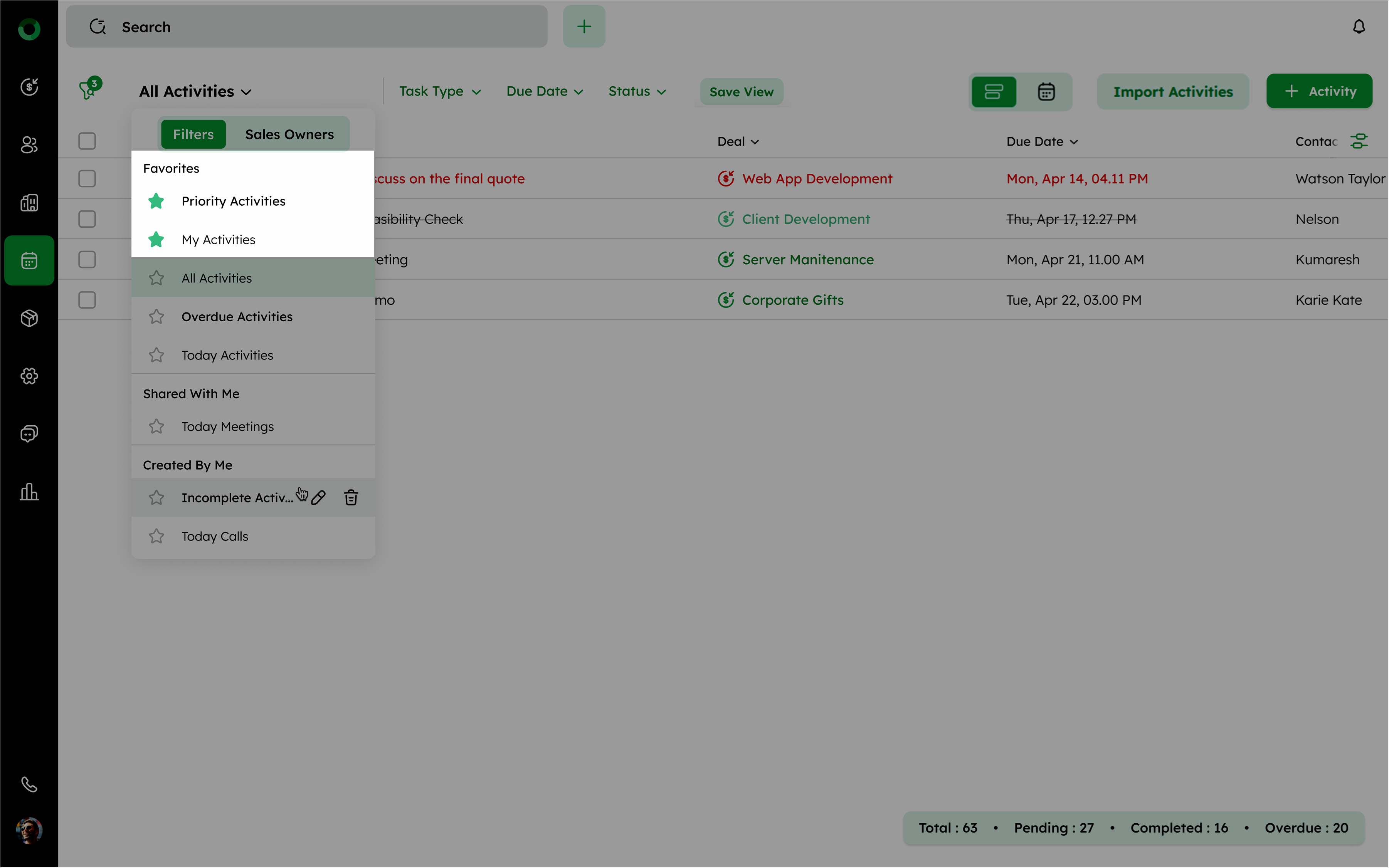Expand the Due Date filter dropdown
Viewport: 1389px width, 868px height.
point(544,92)
